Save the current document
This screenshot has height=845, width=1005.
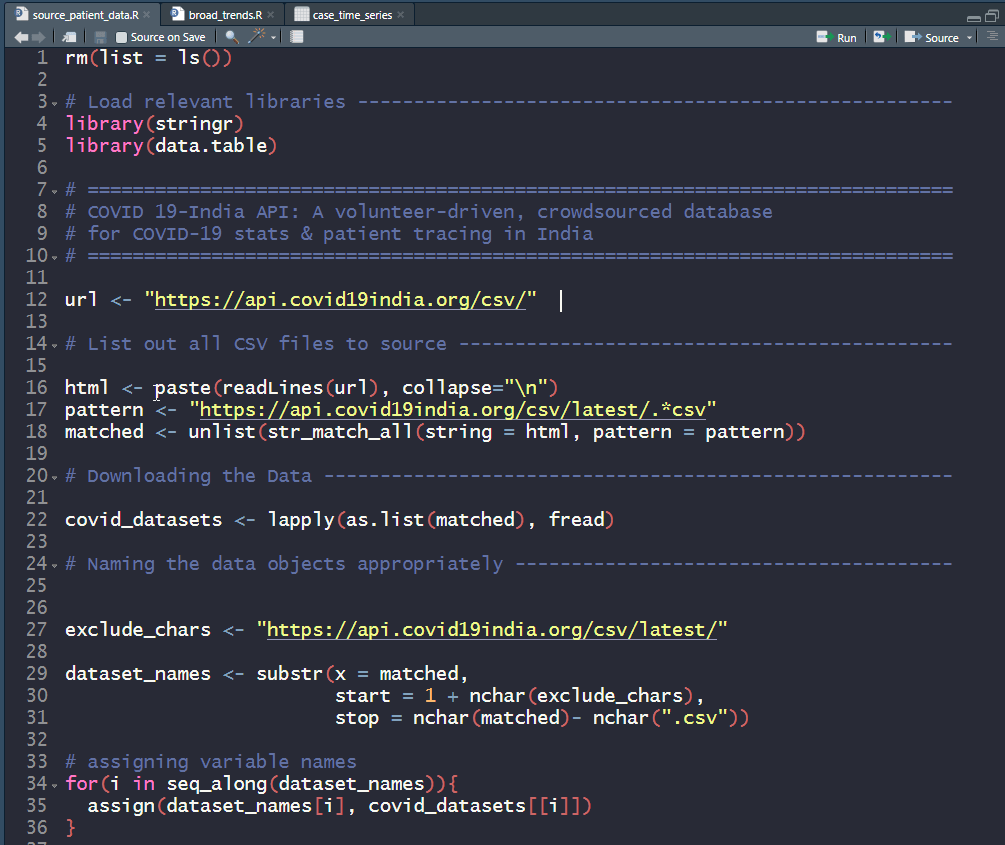click(x=100, y=37)
